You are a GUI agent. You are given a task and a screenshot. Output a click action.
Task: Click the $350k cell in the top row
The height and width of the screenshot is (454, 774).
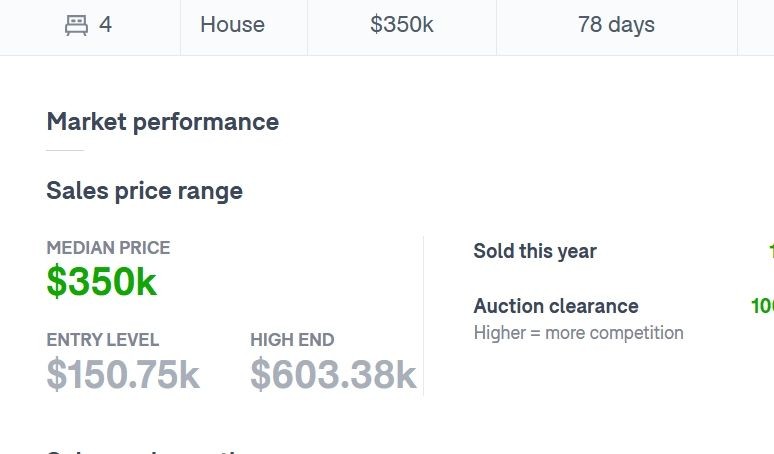point(402,25)
